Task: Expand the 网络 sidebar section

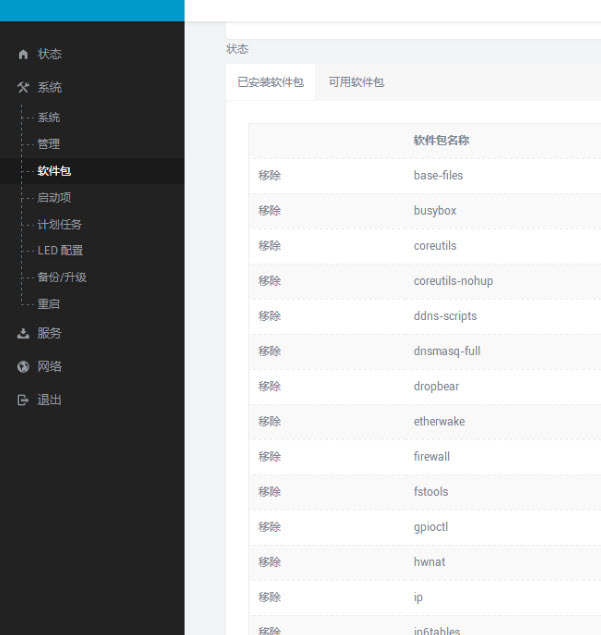Action: (x=50, y=367)
